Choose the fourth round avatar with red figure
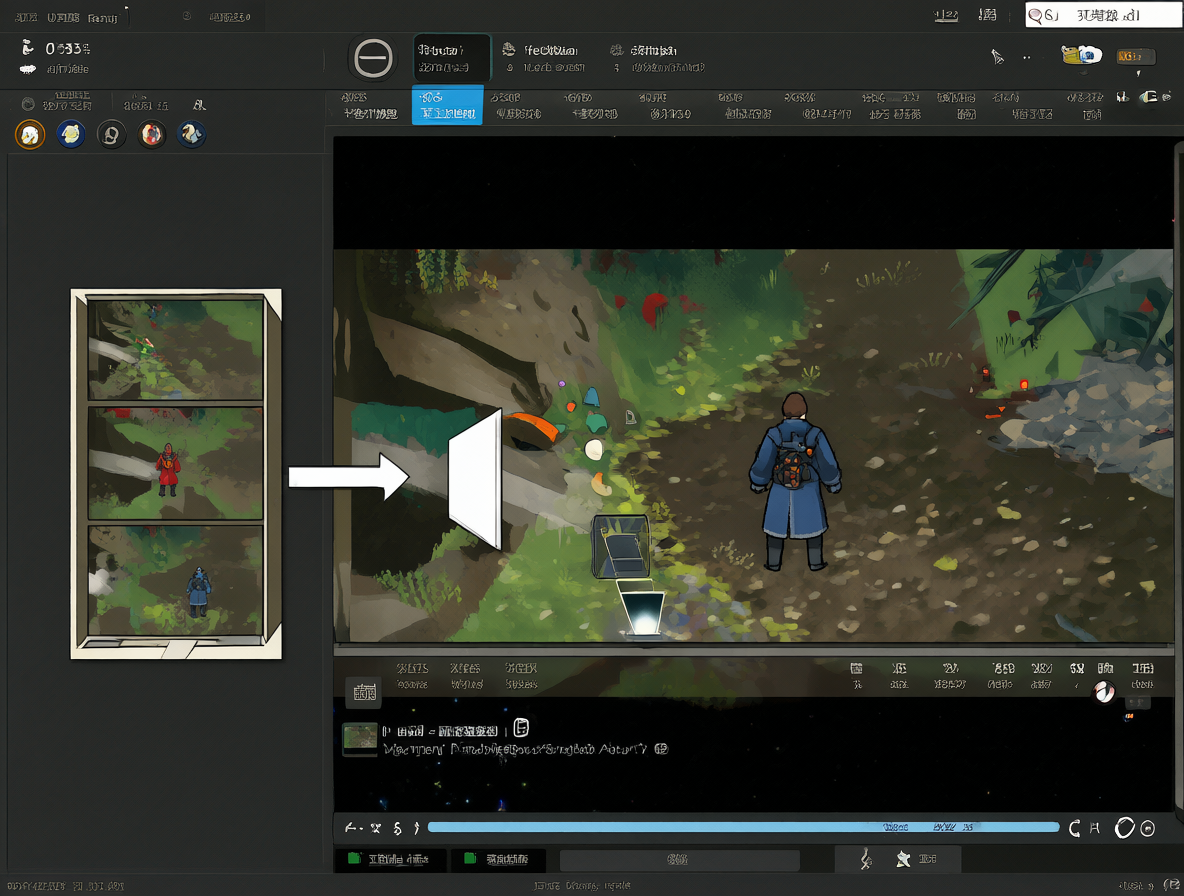This screenshot has height=896, width=1184. coord(152,134)
